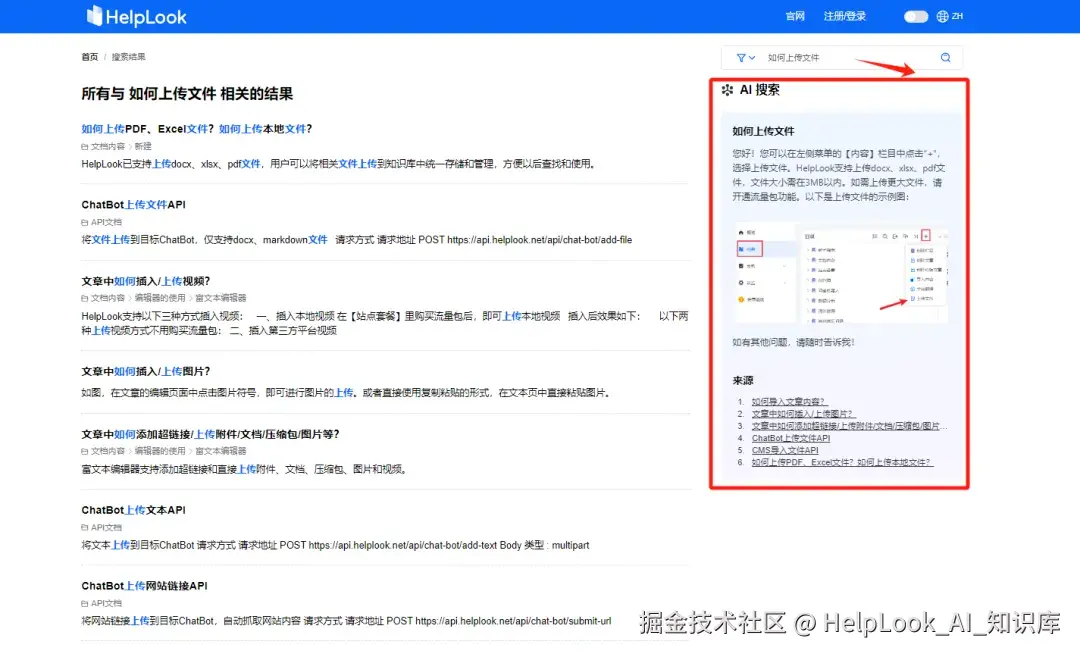Open result 文章中如何插入/上传图片
Screen dimensions: 1080x657
145,371
